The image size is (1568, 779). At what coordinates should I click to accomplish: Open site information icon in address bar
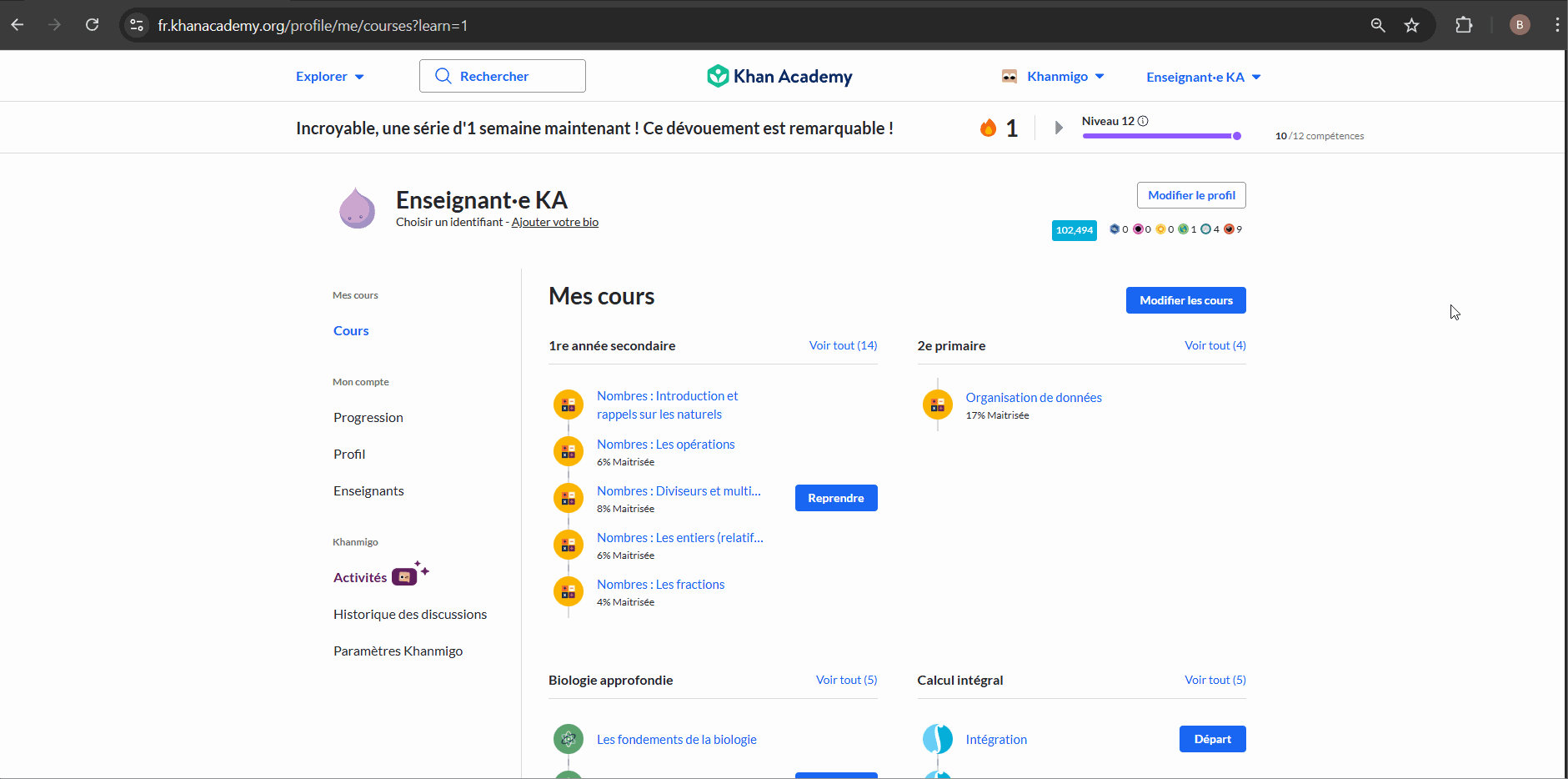[x=137, y=25]
